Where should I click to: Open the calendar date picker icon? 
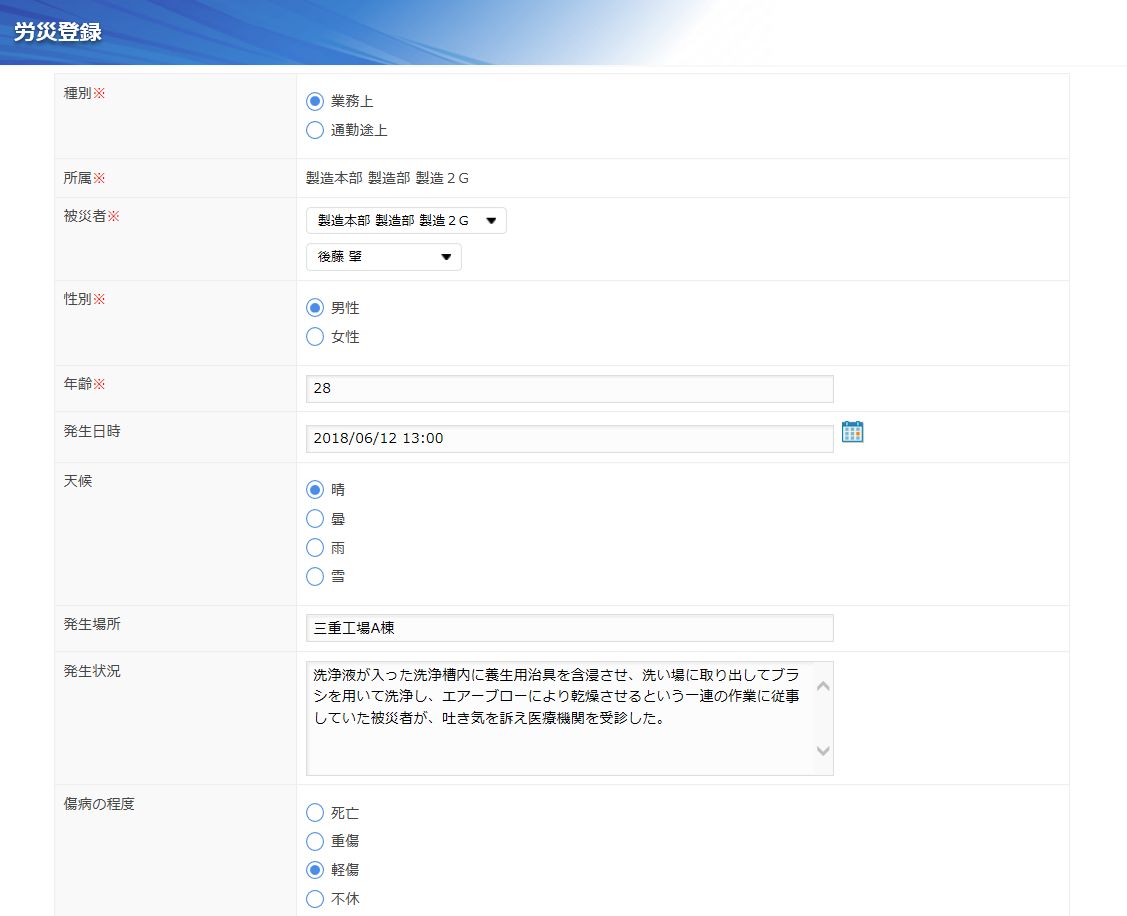tap(852, 432)
